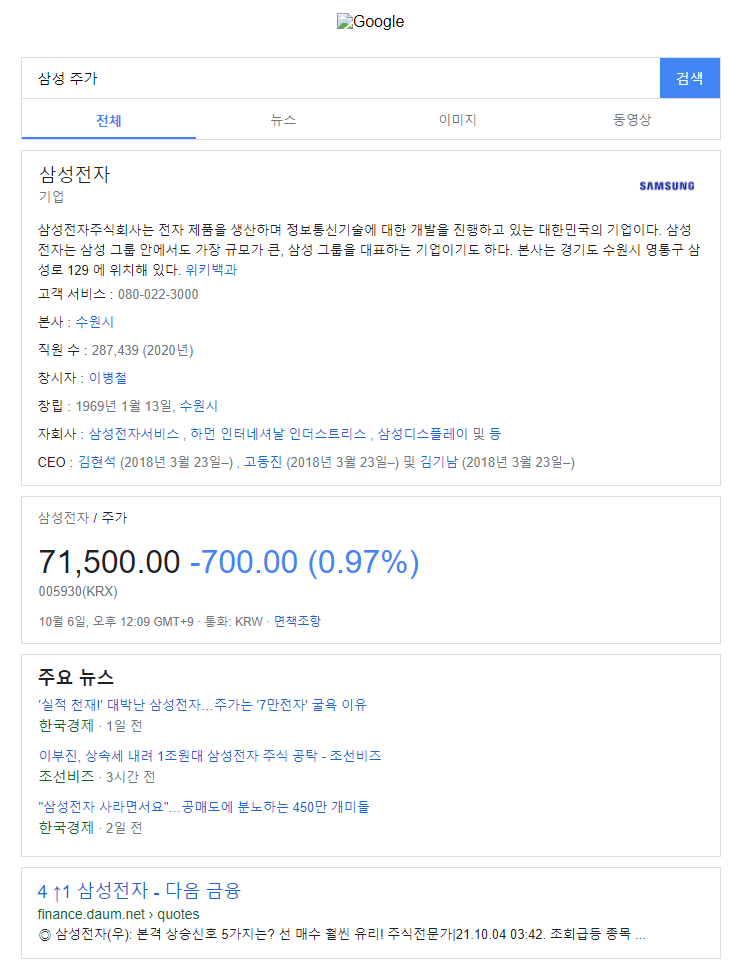Click the 한국경제 · 2일 전 source line

pos(91,828)
